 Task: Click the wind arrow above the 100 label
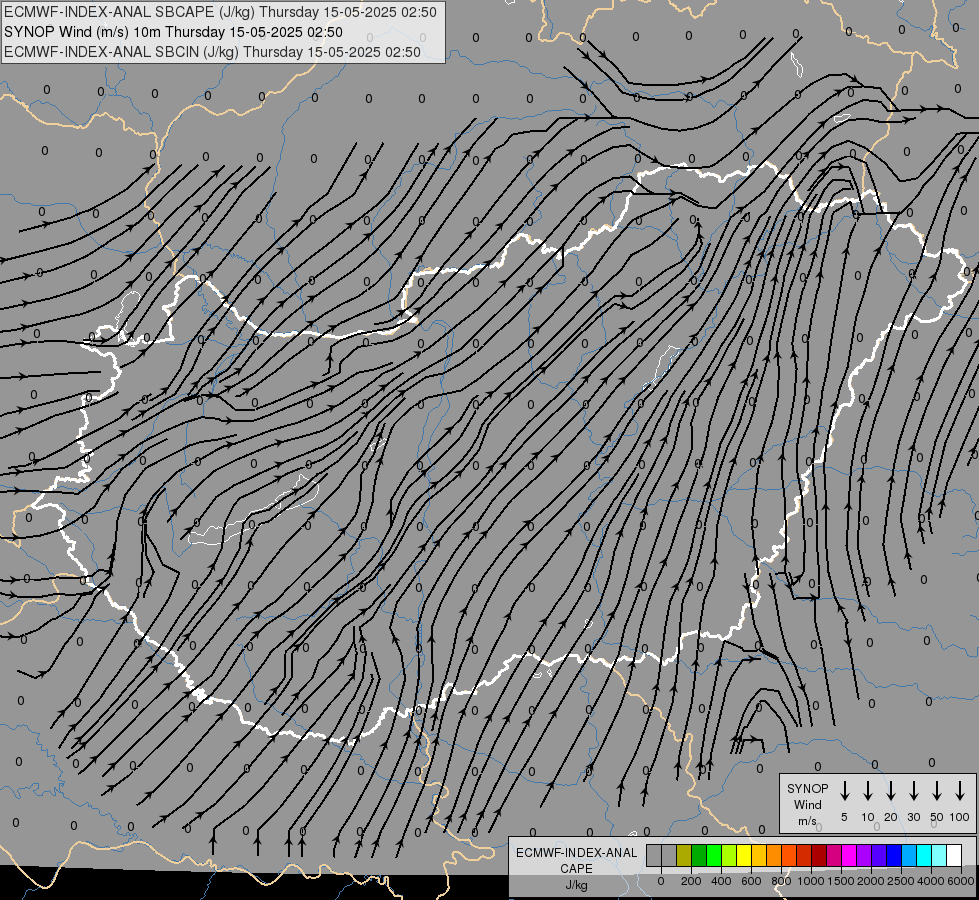click(960, 791)
